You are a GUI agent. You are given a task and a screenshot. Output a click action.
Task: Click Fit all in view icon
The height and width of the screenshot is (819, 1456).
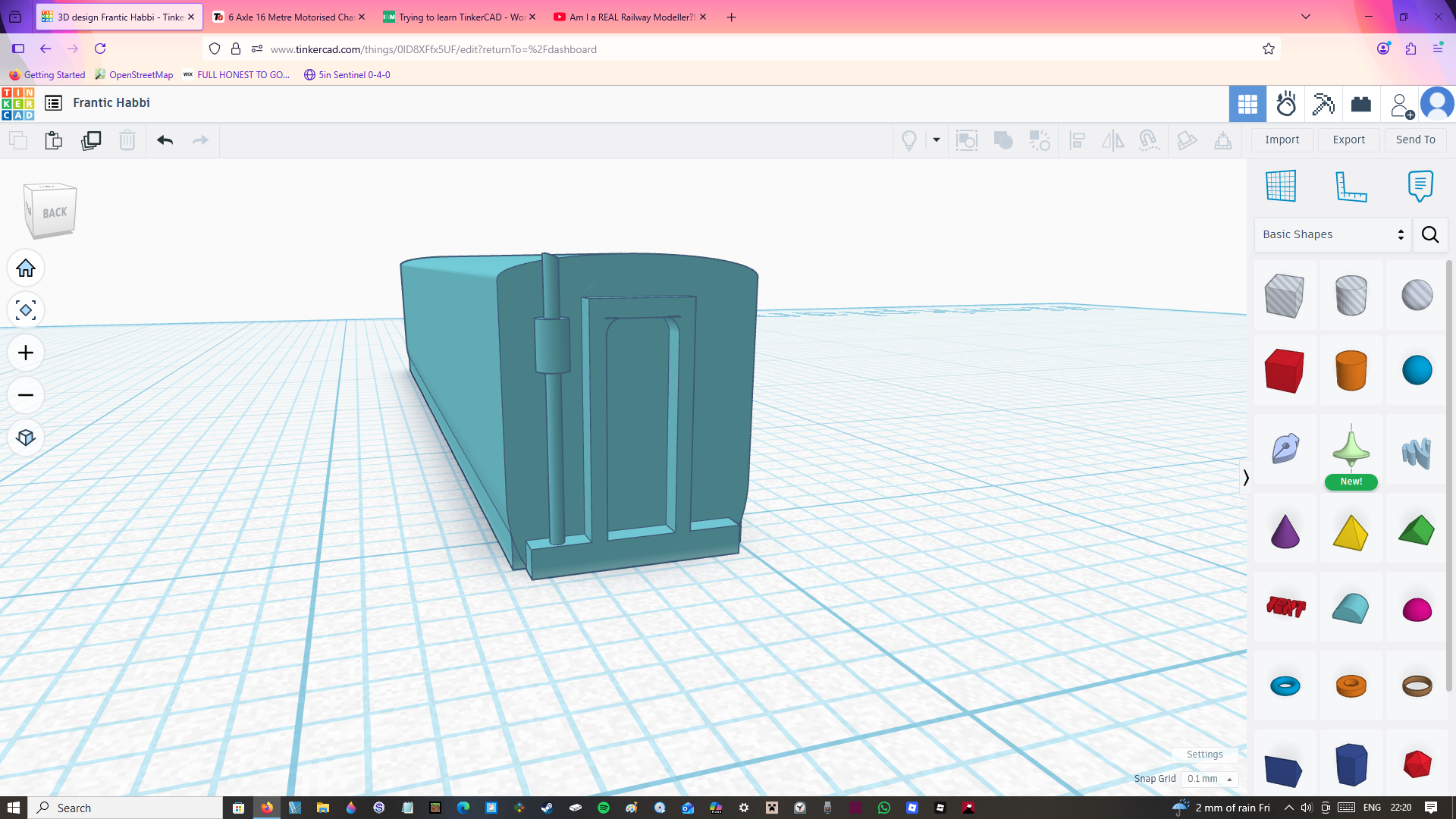(26, 310)
